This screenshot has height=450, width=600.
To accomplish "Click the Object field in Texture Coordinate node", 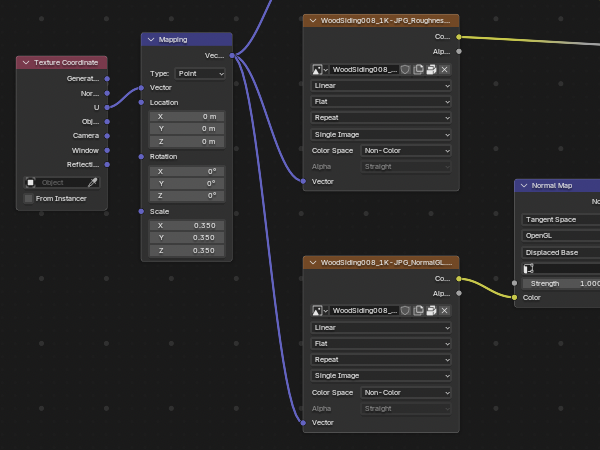I will (x=62, y=183).
